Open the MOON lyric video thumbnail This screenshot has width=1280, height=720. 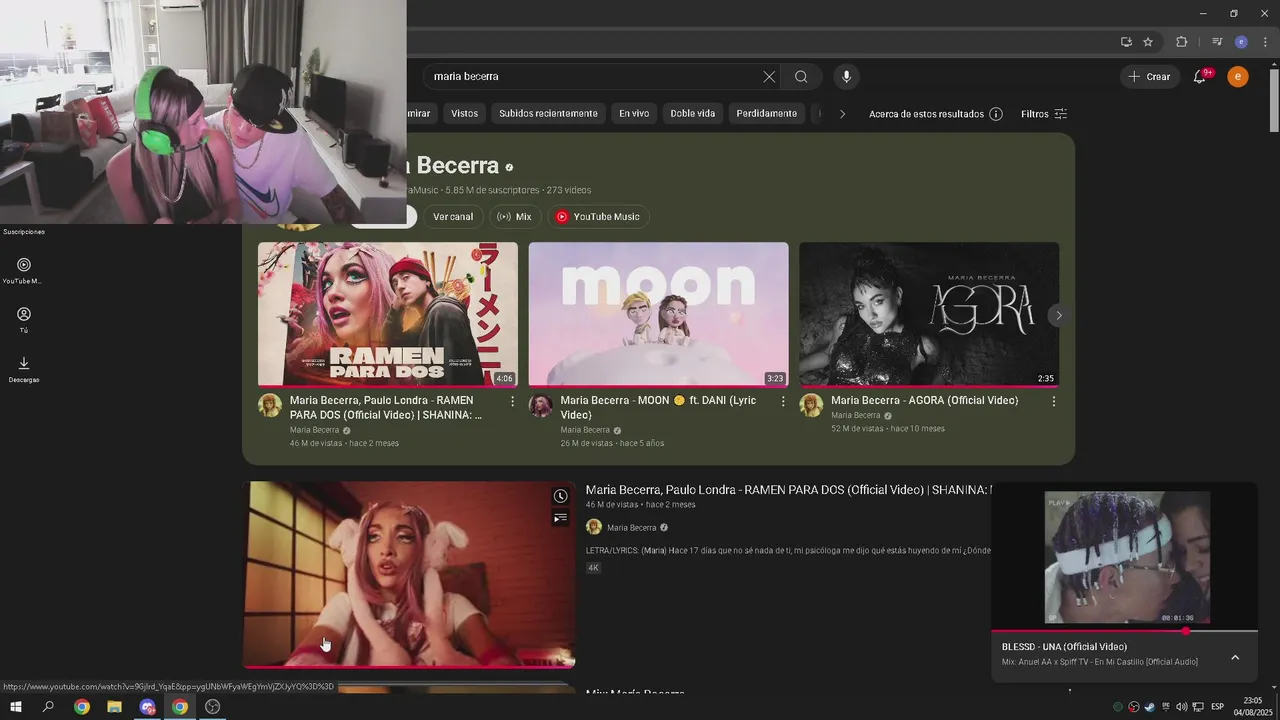[658, 314]
